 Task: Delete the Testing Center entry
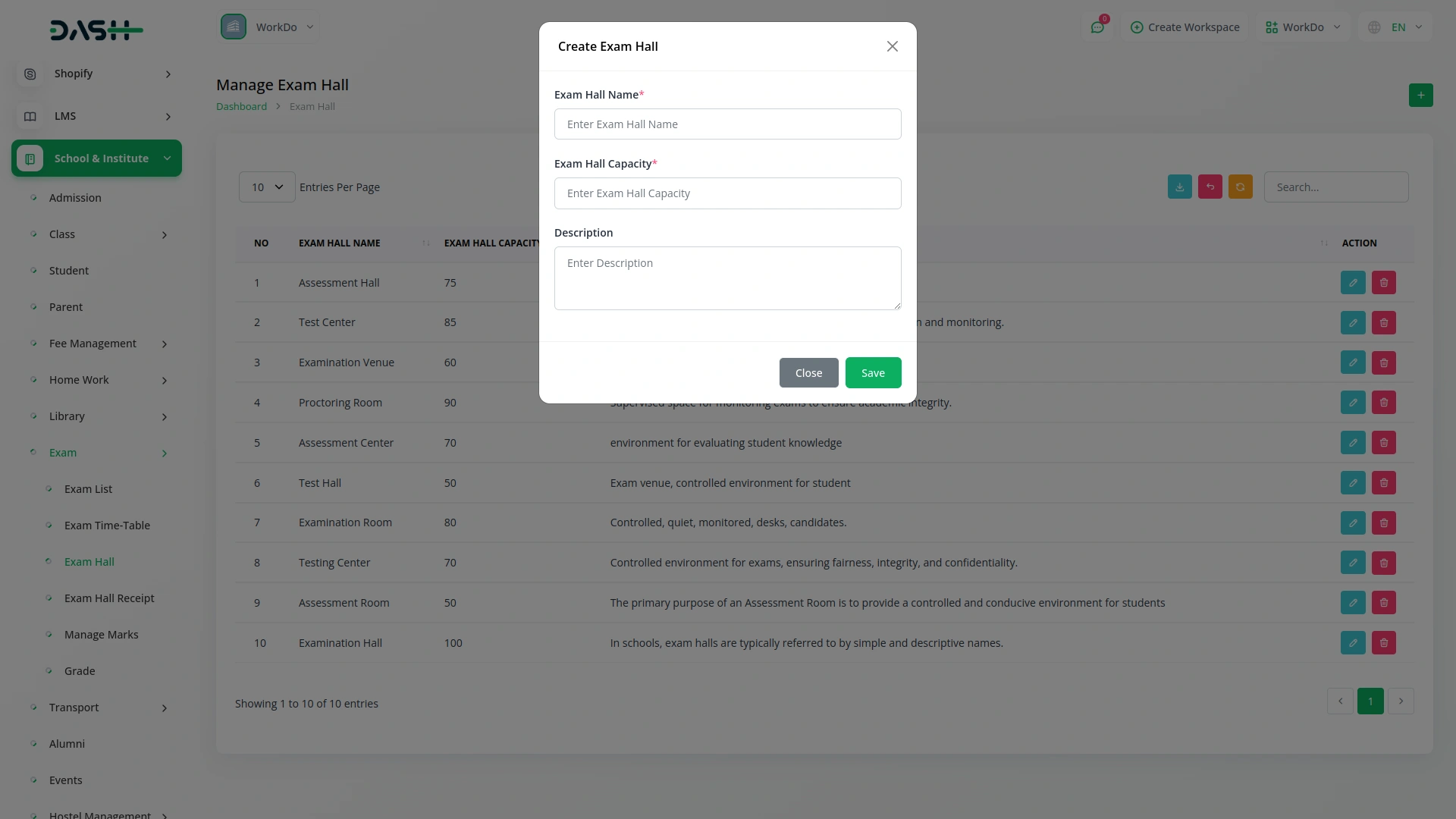(1383, 563)
